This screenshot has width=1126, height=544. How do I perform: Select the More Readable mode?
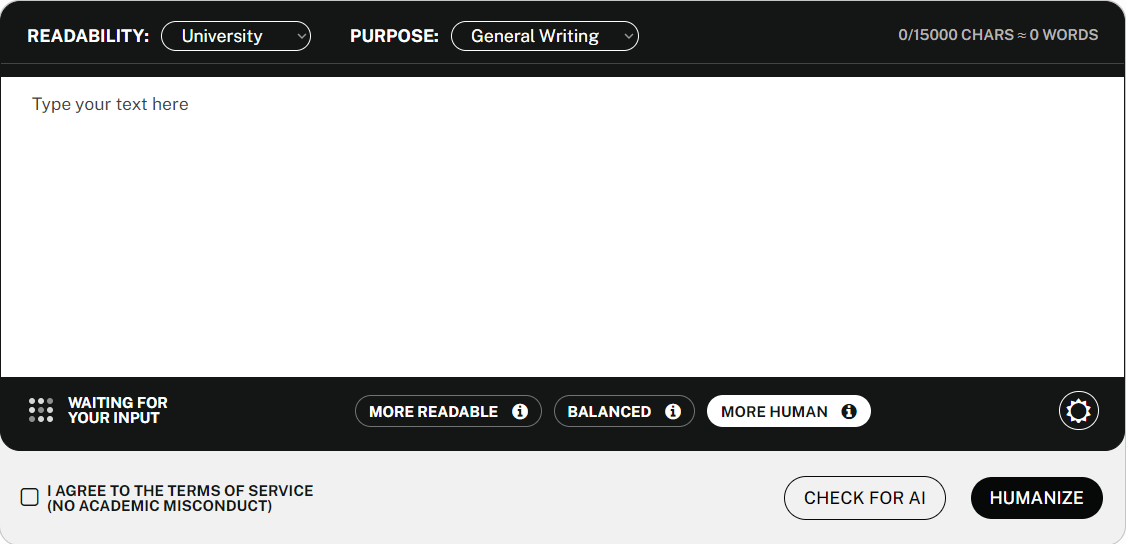[x=433, y=412]
